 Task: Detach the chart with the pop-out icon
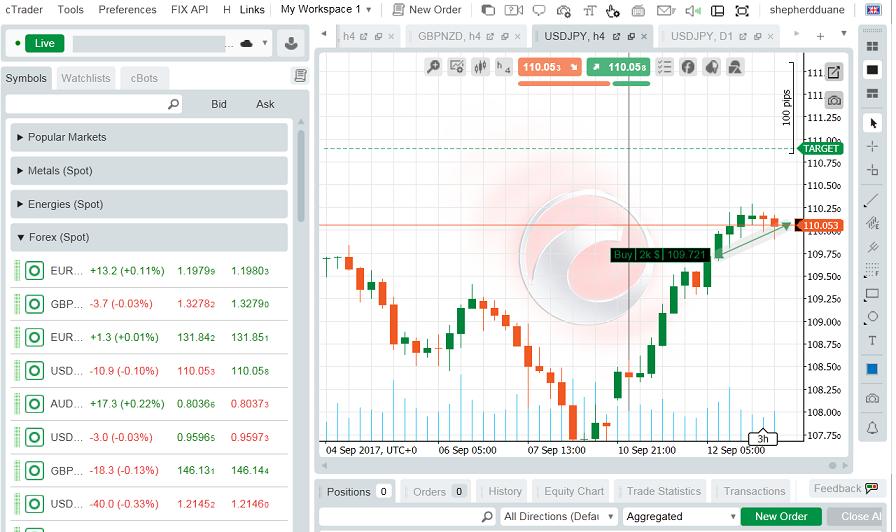tap(834, 73)
